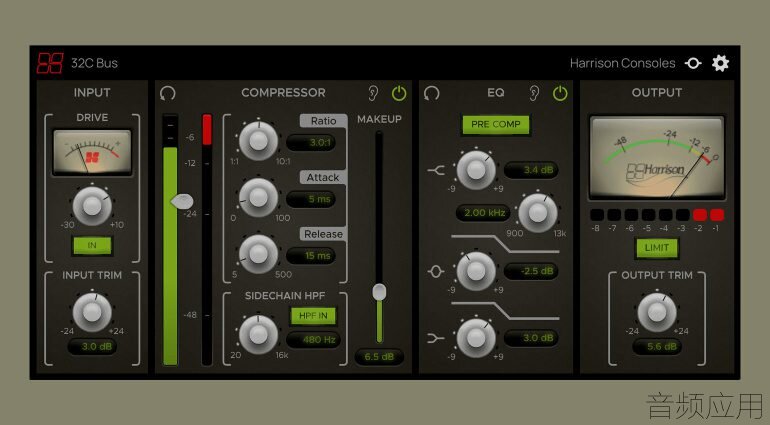The height and width of the screenshot is (425, 770).
Task: Select the Ratio label tab
Action: [323, 121]
